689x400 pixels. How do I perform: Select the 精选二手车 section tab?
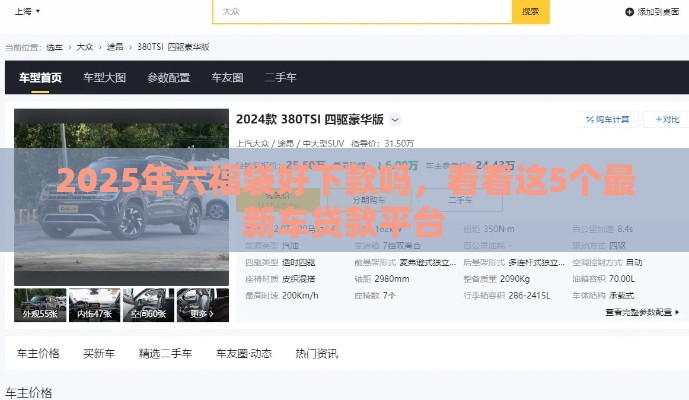(165, 353)
